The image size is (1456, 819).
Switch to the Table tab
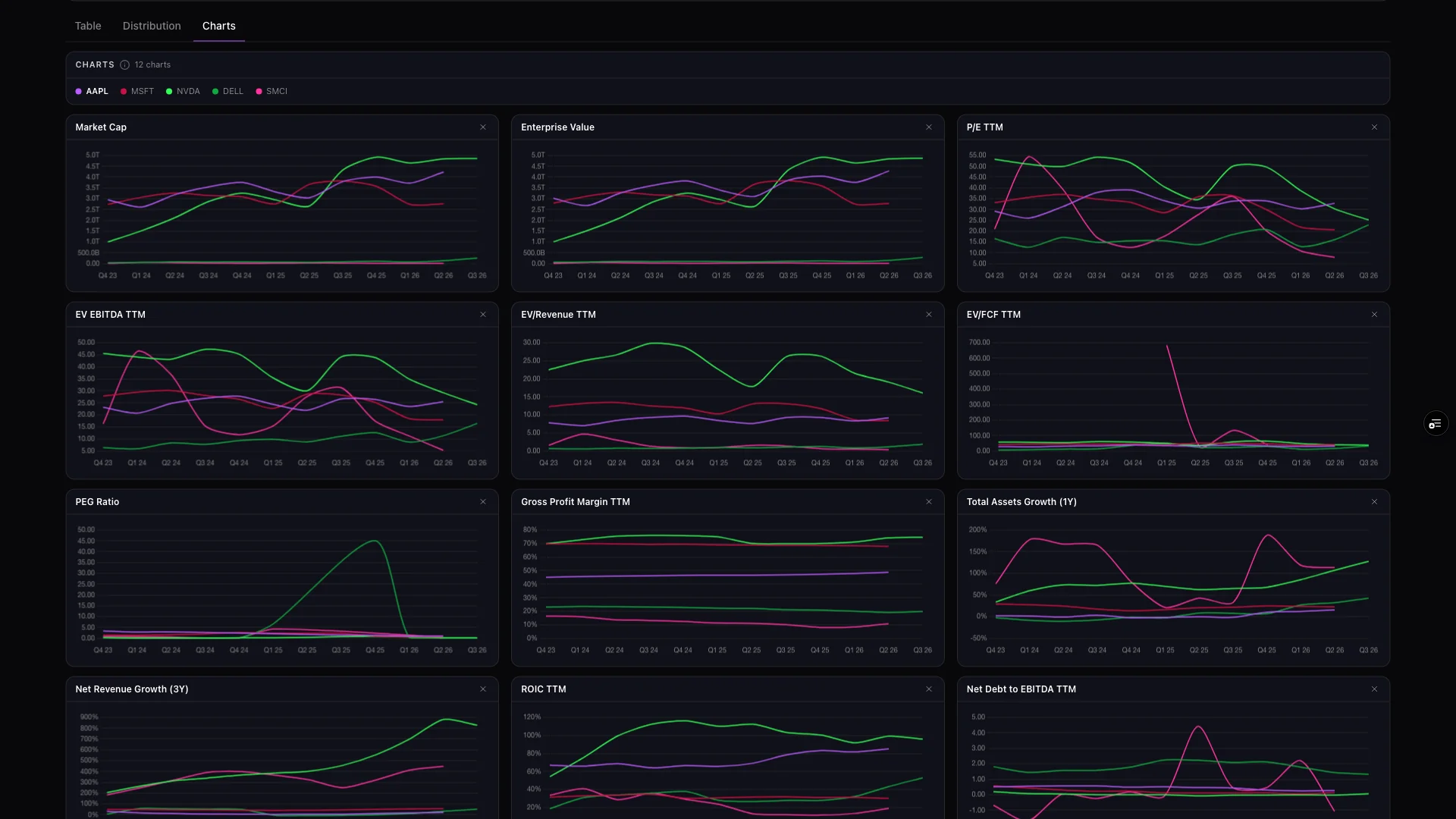88,26
